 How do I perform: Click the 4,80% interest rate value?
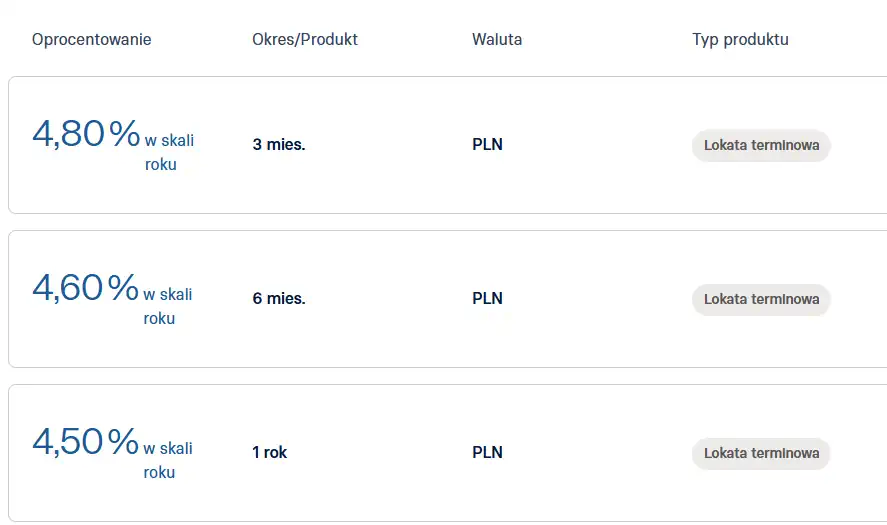click(x=86, y=134)
